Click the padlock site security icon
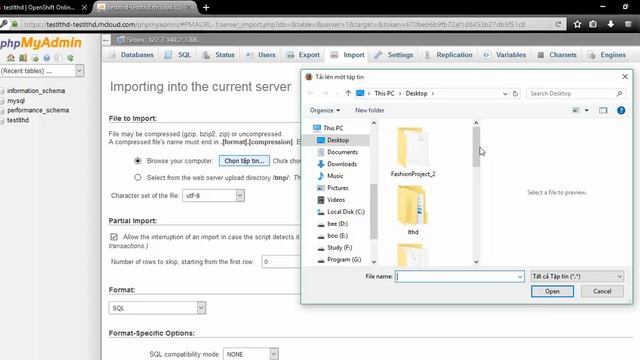 pos(15,24)
